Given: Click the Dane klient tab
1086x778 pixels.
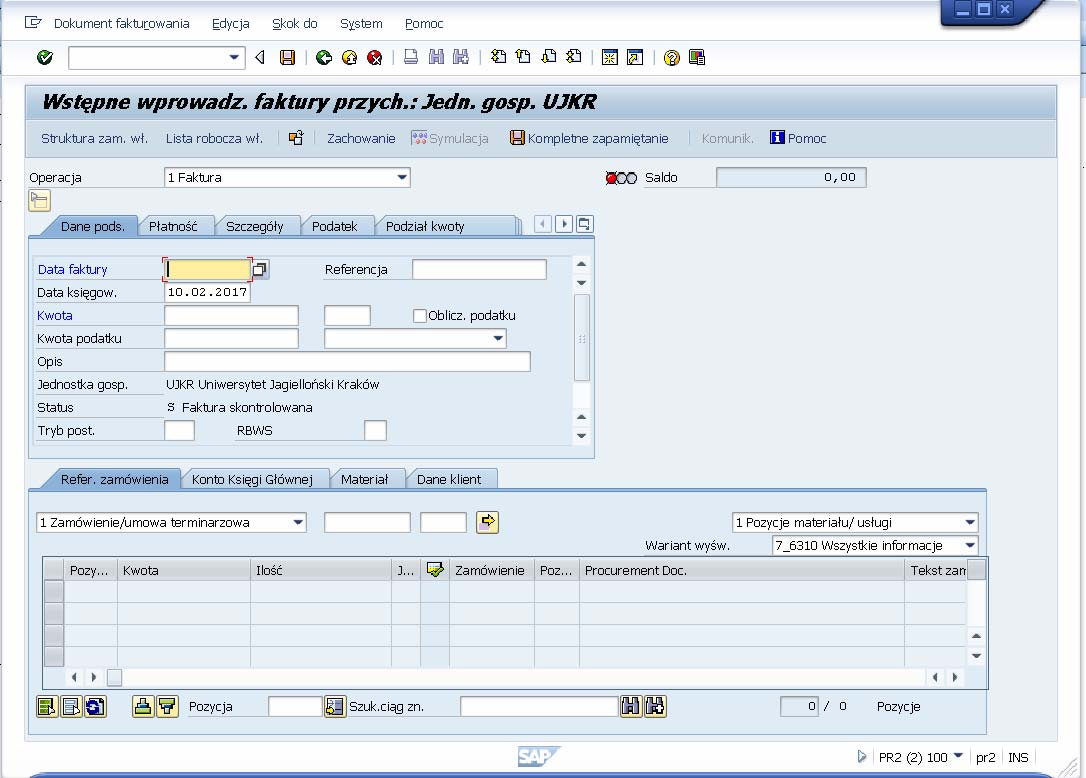Looking at the screenshot, I should point(449,479).
